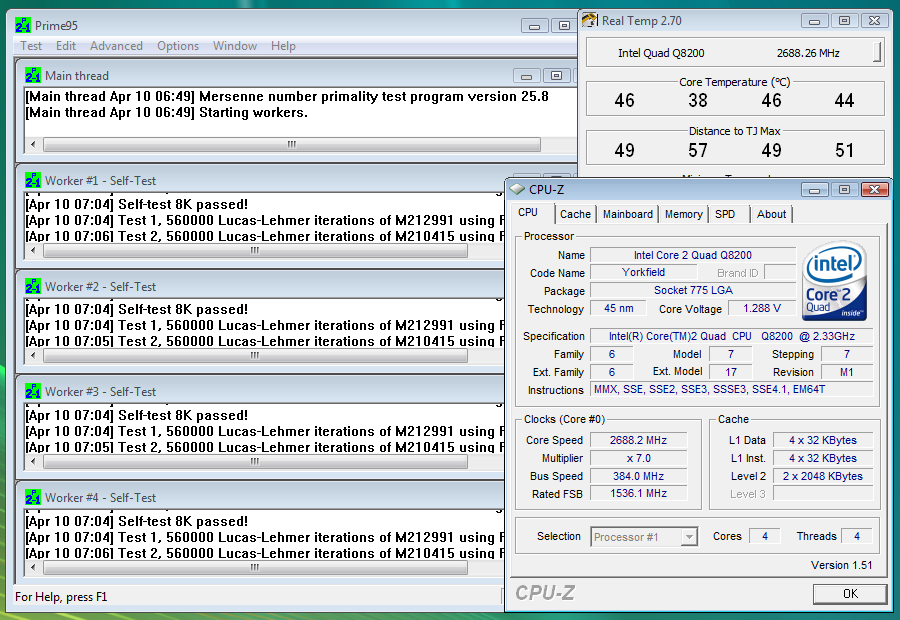Click the core temperature reading 38
The image size is (900, 620).
[x=697, y=100]
